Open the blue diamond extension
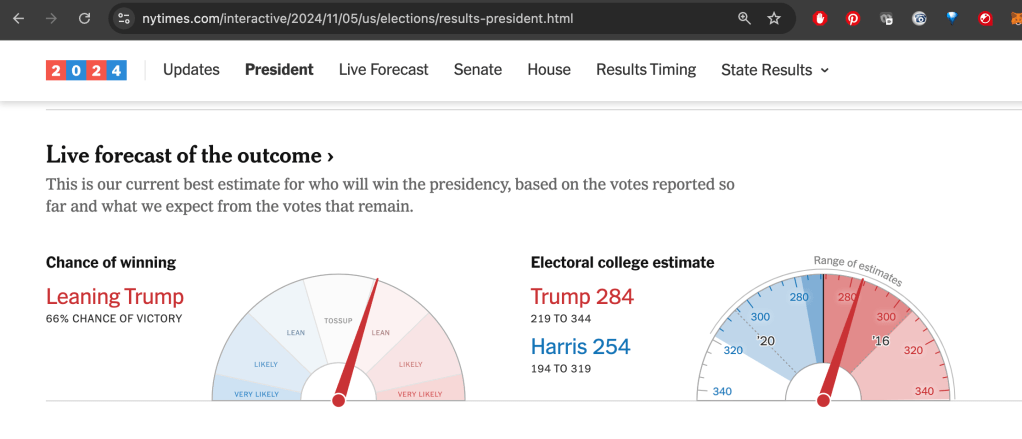The width and height of the screenshot is (1022, 439). 952,18
